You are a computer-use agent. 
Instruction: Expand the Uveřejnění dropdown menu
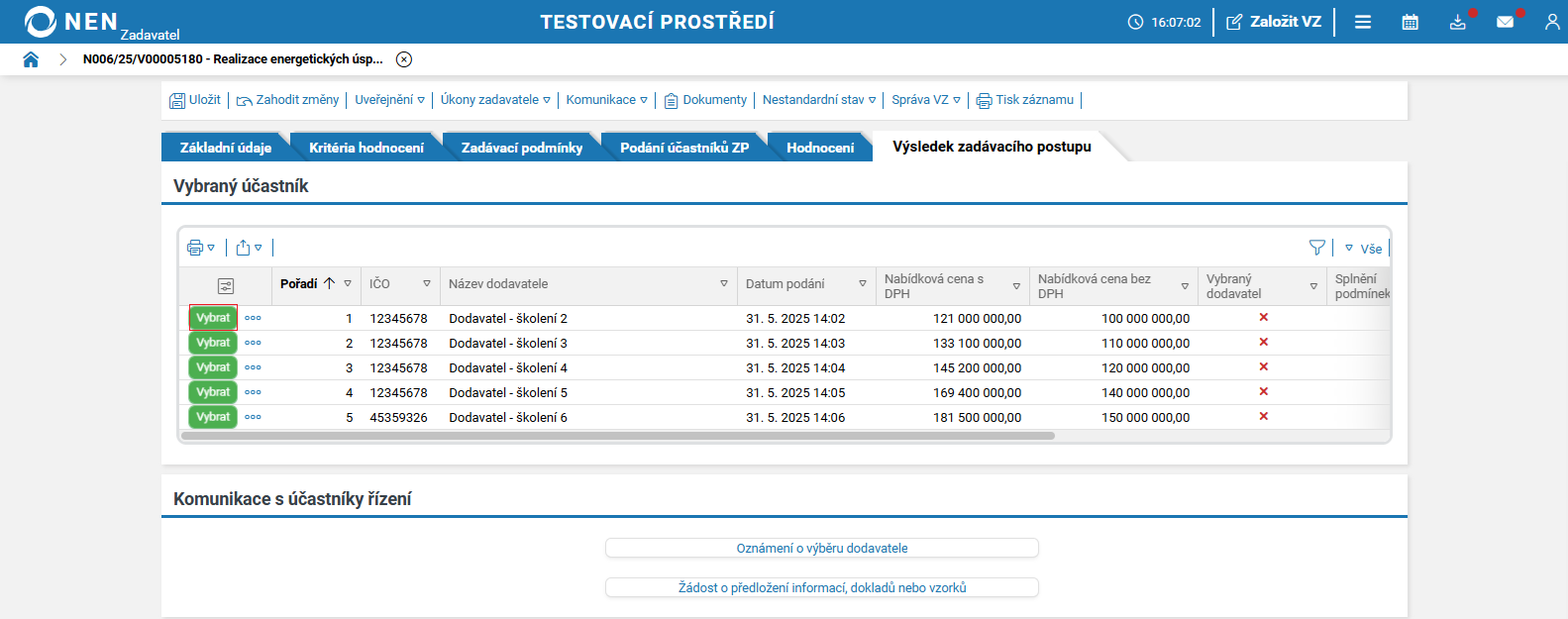(x=389, y=100)
